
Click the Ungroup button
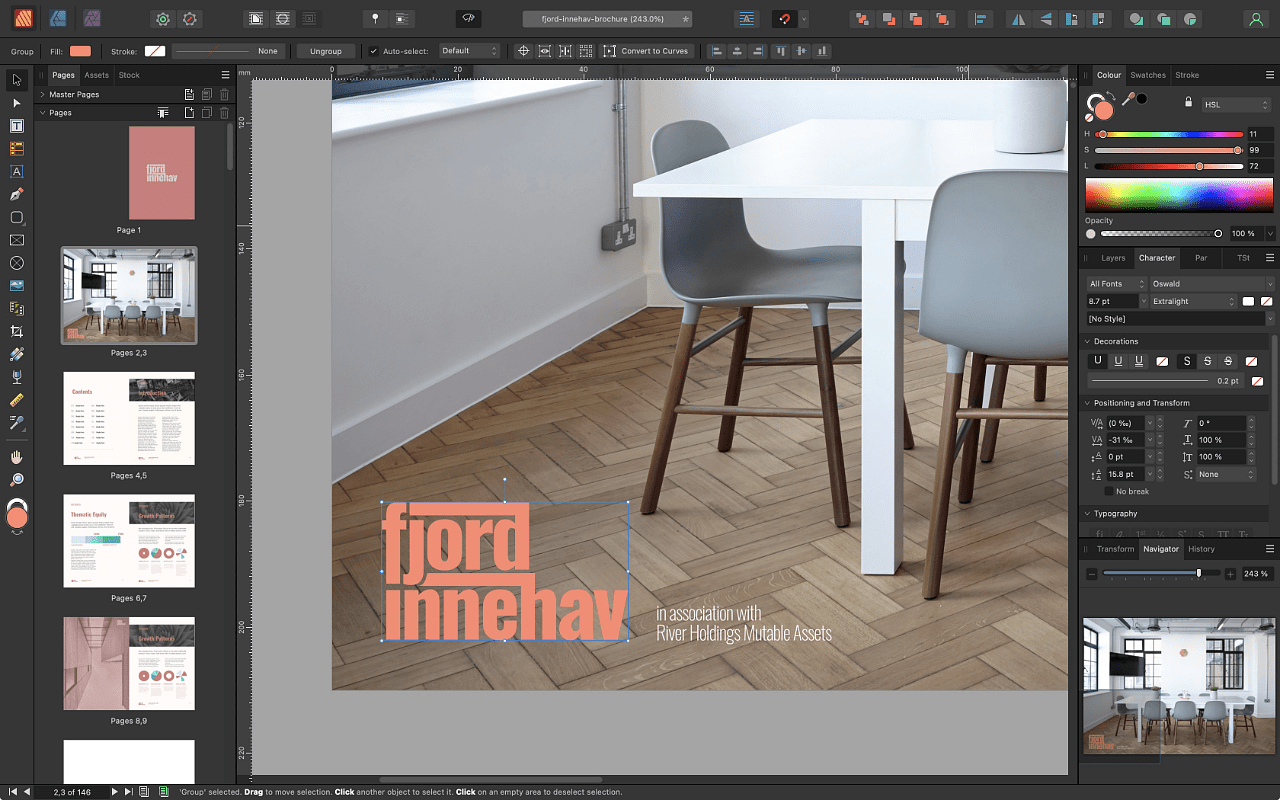pos(326,51)
